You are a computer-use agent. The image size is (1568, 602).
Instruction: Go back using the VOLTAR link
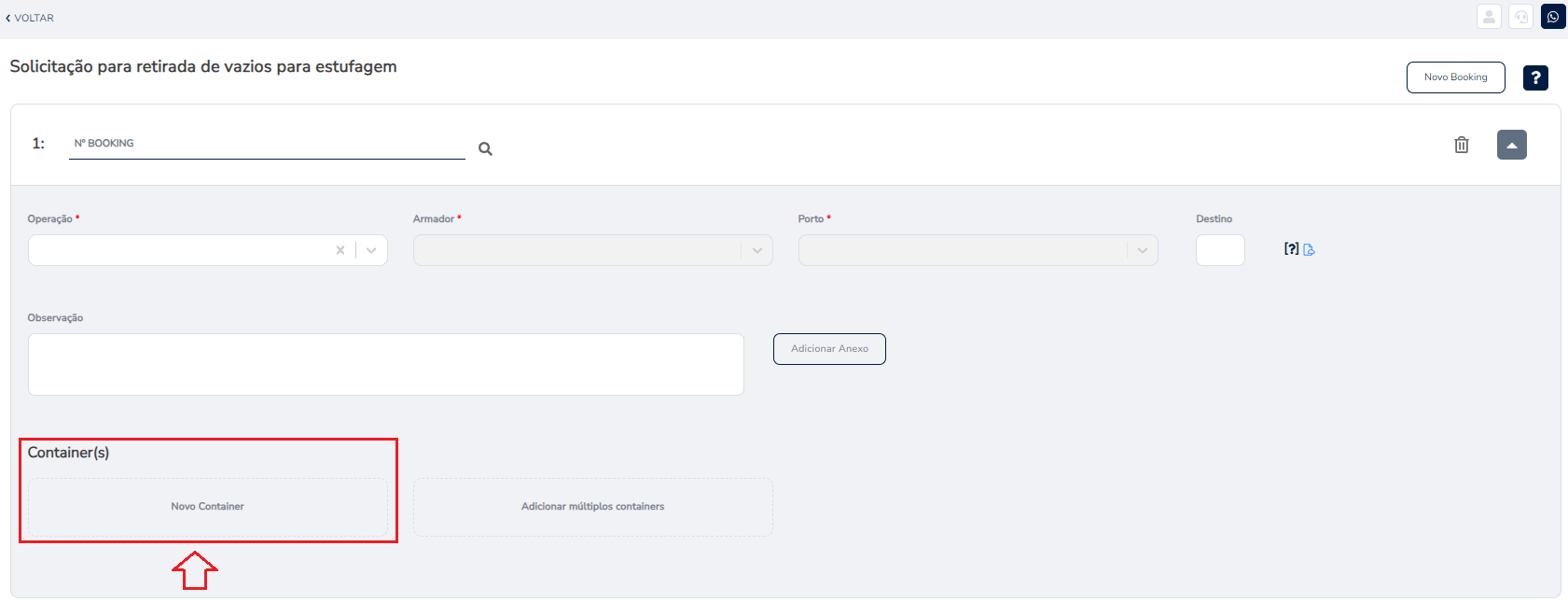(30, 18)
